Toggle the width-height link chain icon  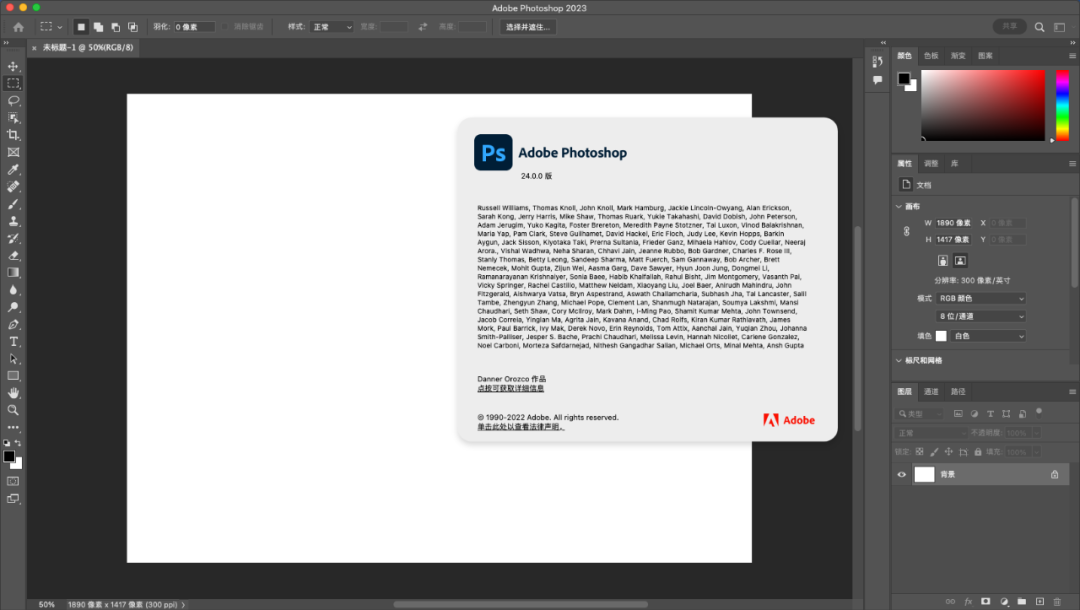906,231
